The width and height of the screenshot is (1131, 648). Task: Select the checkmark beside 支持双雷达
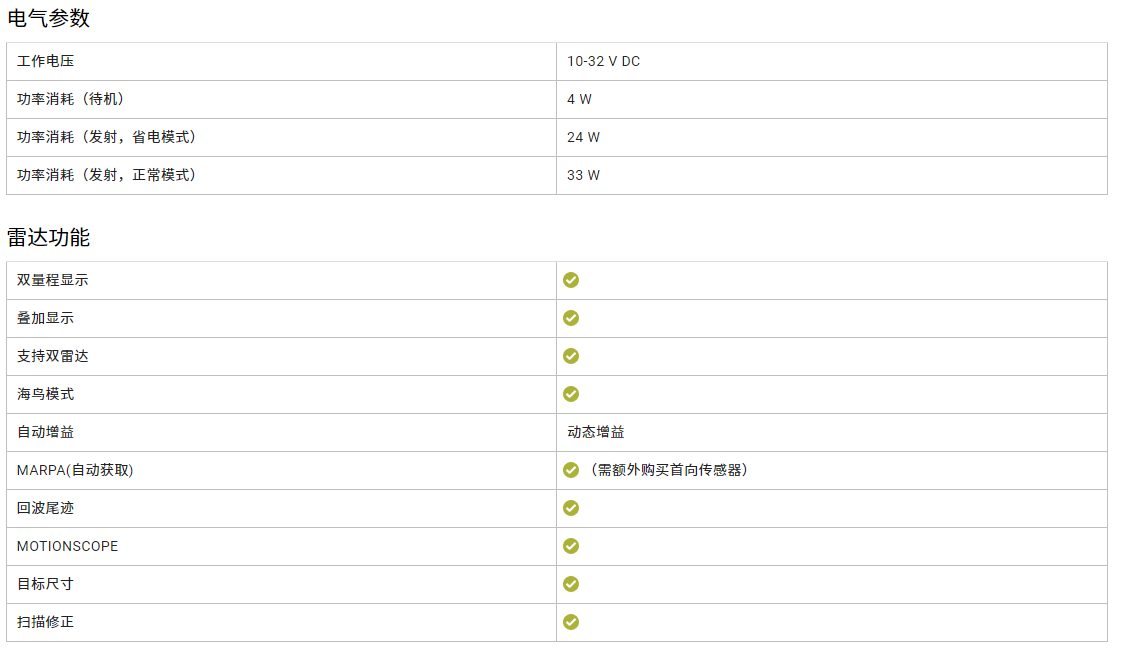(x=571, y=356)
